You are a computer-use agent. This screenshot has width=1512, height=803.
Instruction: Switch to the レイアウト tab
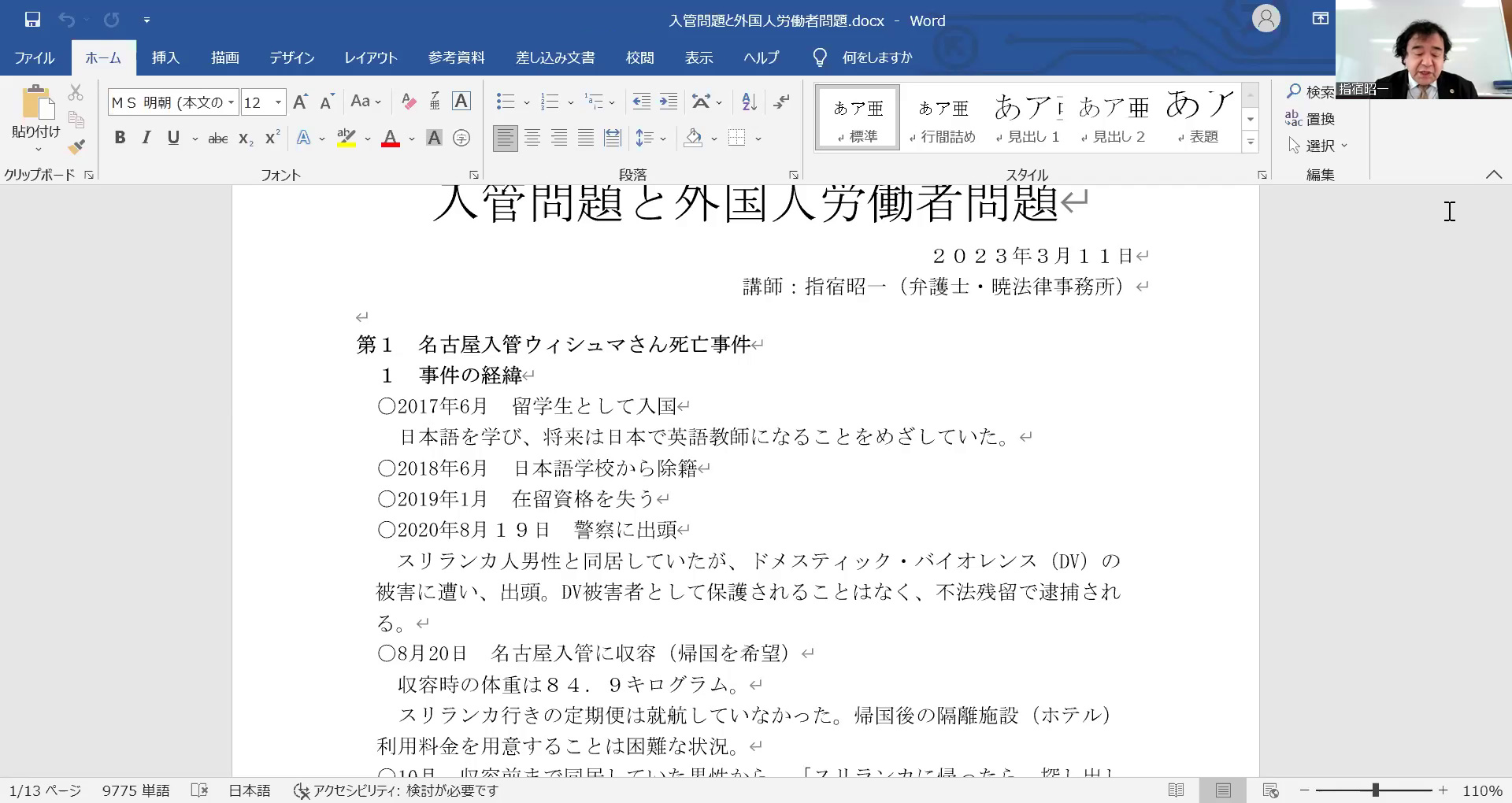coord(370,57)
